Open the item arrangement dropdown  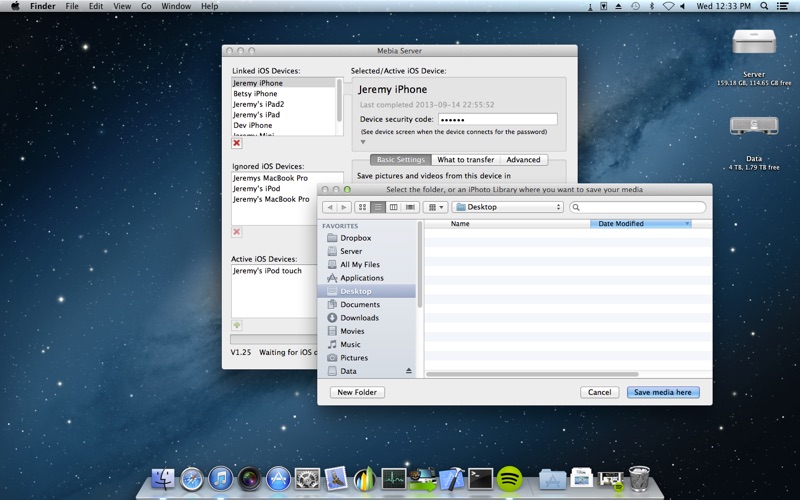point(435,207)
